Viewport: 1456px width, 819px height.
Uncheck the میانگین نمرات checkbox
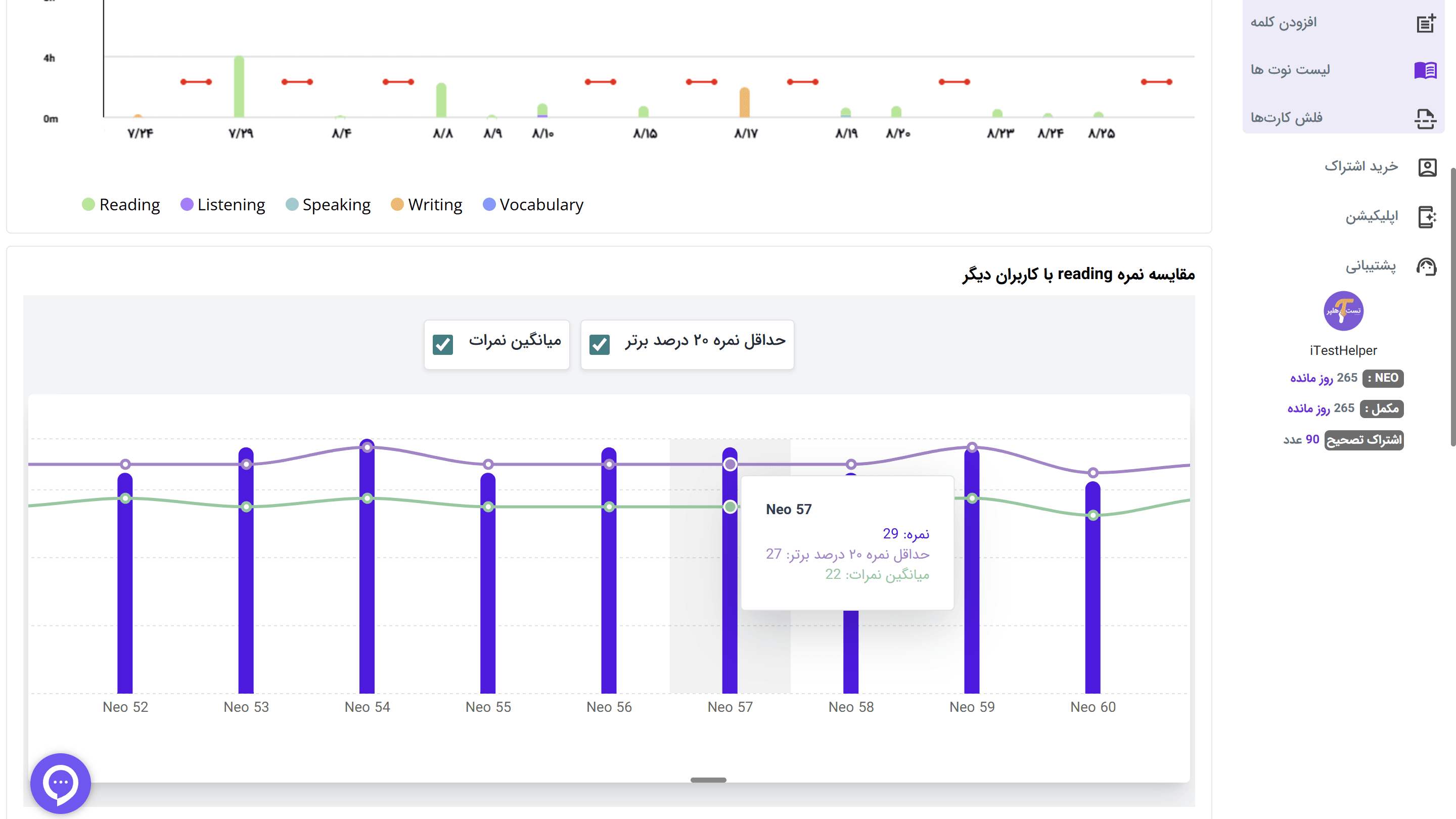443,344
